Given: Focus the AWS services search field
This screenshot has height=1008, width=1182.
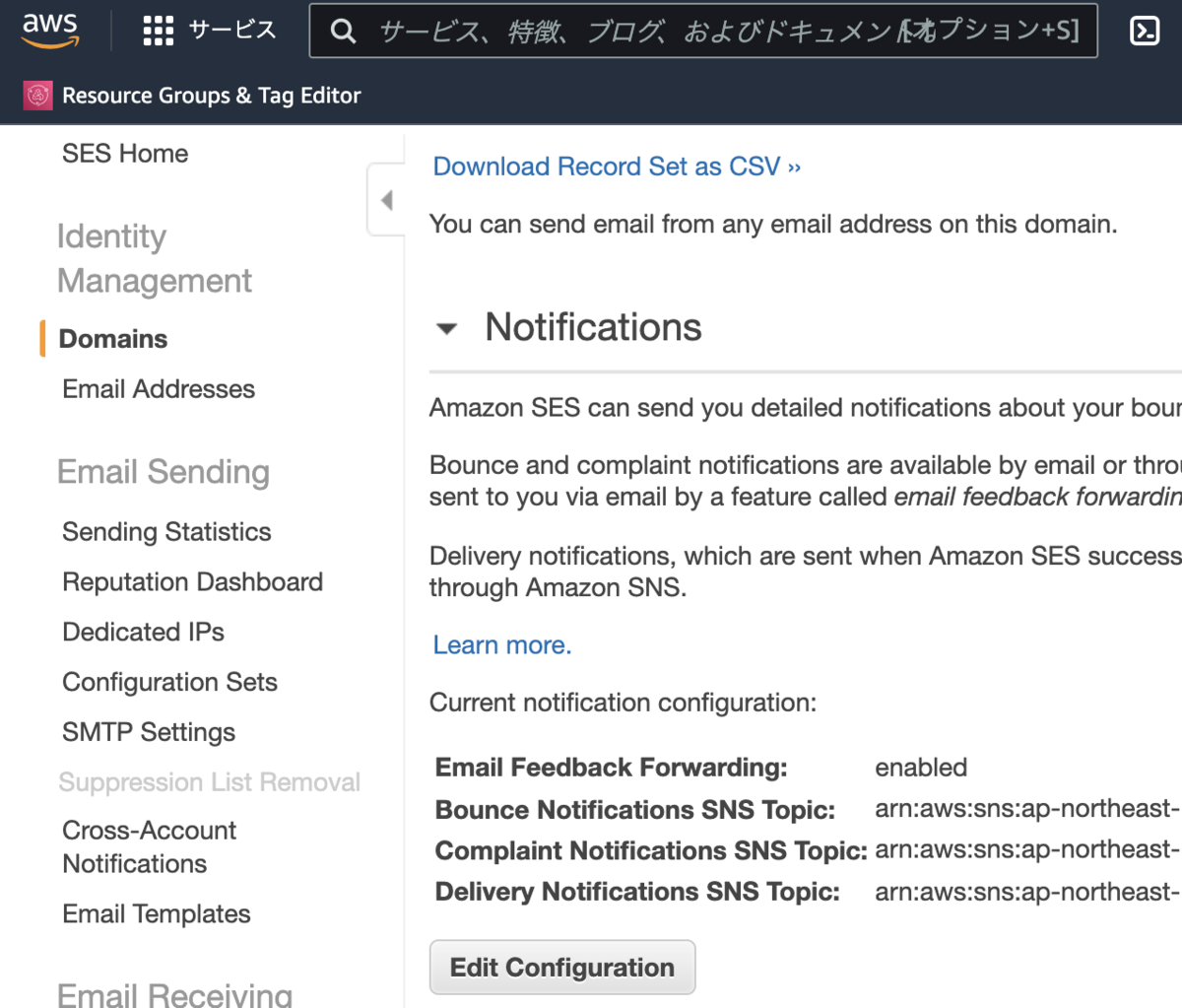Looking at the screenshot, I should pyautogui.click(x=703, y=31).
